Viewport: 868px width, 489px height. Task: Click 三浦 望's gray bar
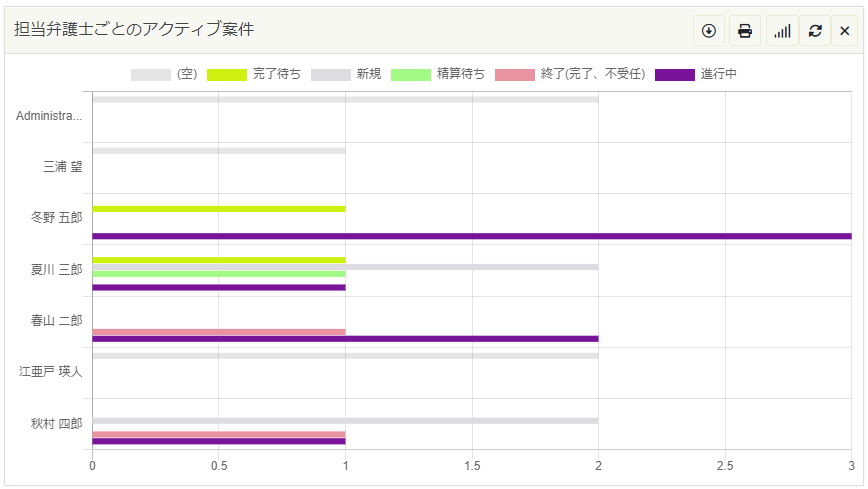point(218,151)
